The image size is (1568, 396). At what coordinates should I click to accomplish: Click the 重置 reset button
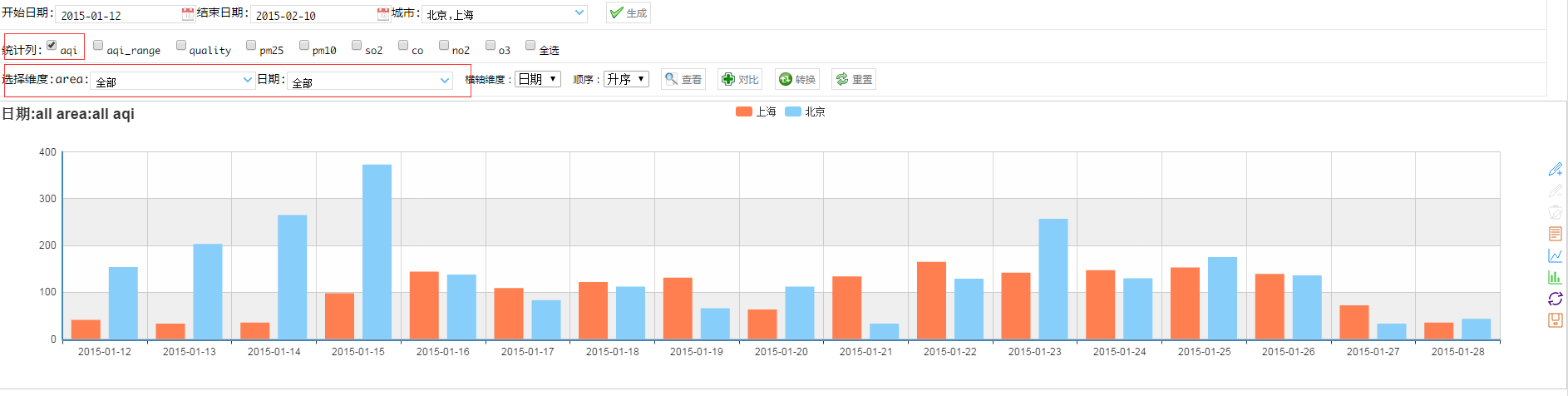(854, 79)
